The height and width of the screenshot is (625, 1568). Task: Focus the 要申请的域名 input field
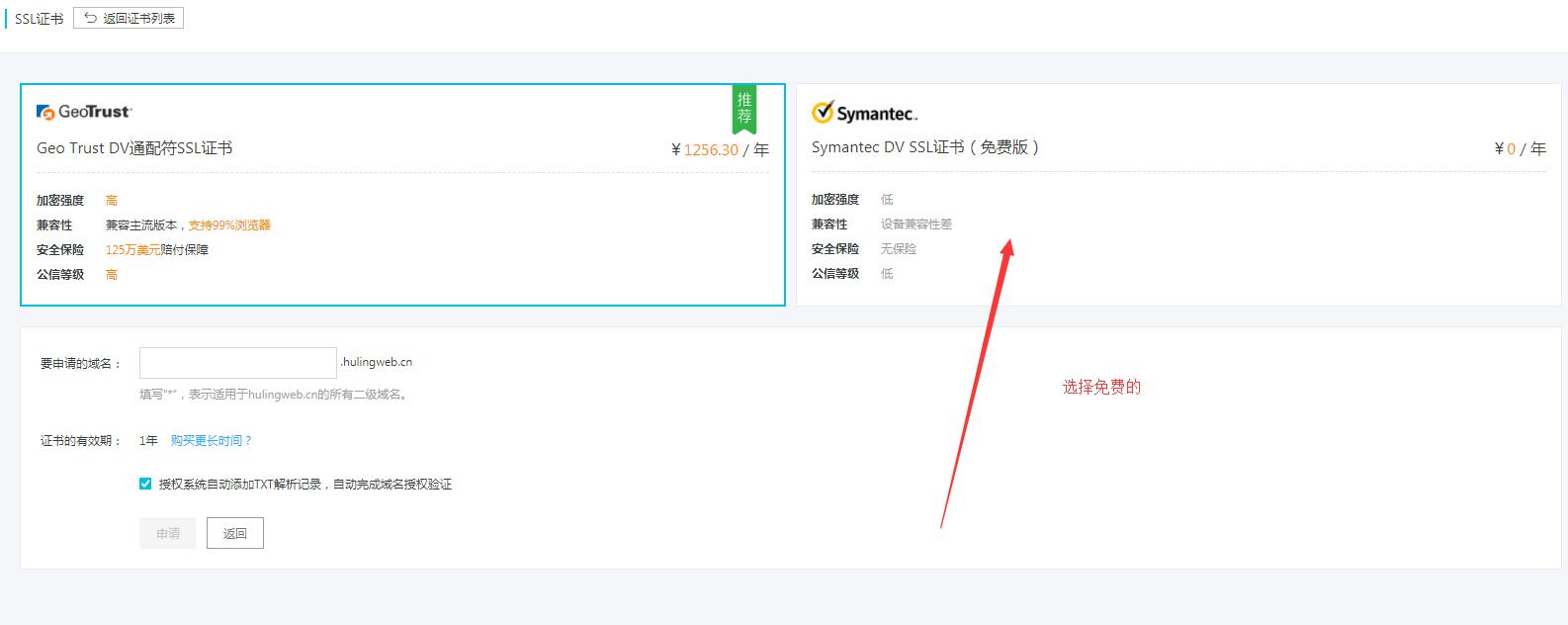(237, 362)
